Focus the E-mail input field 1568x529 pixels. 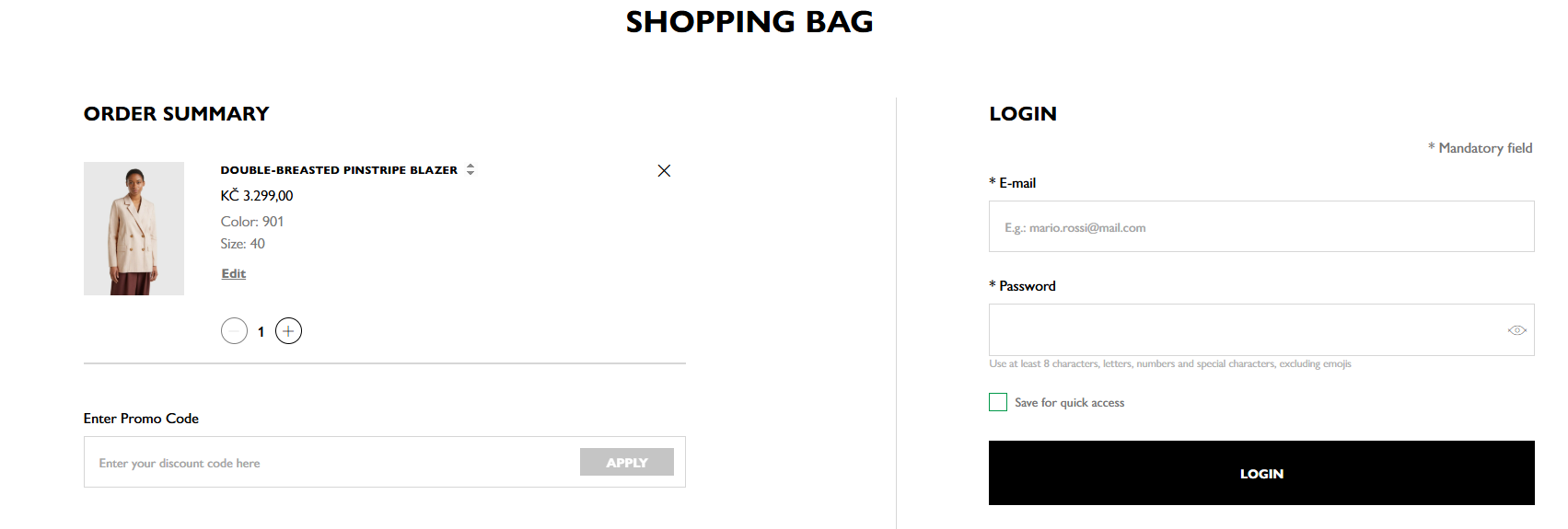1261,226
